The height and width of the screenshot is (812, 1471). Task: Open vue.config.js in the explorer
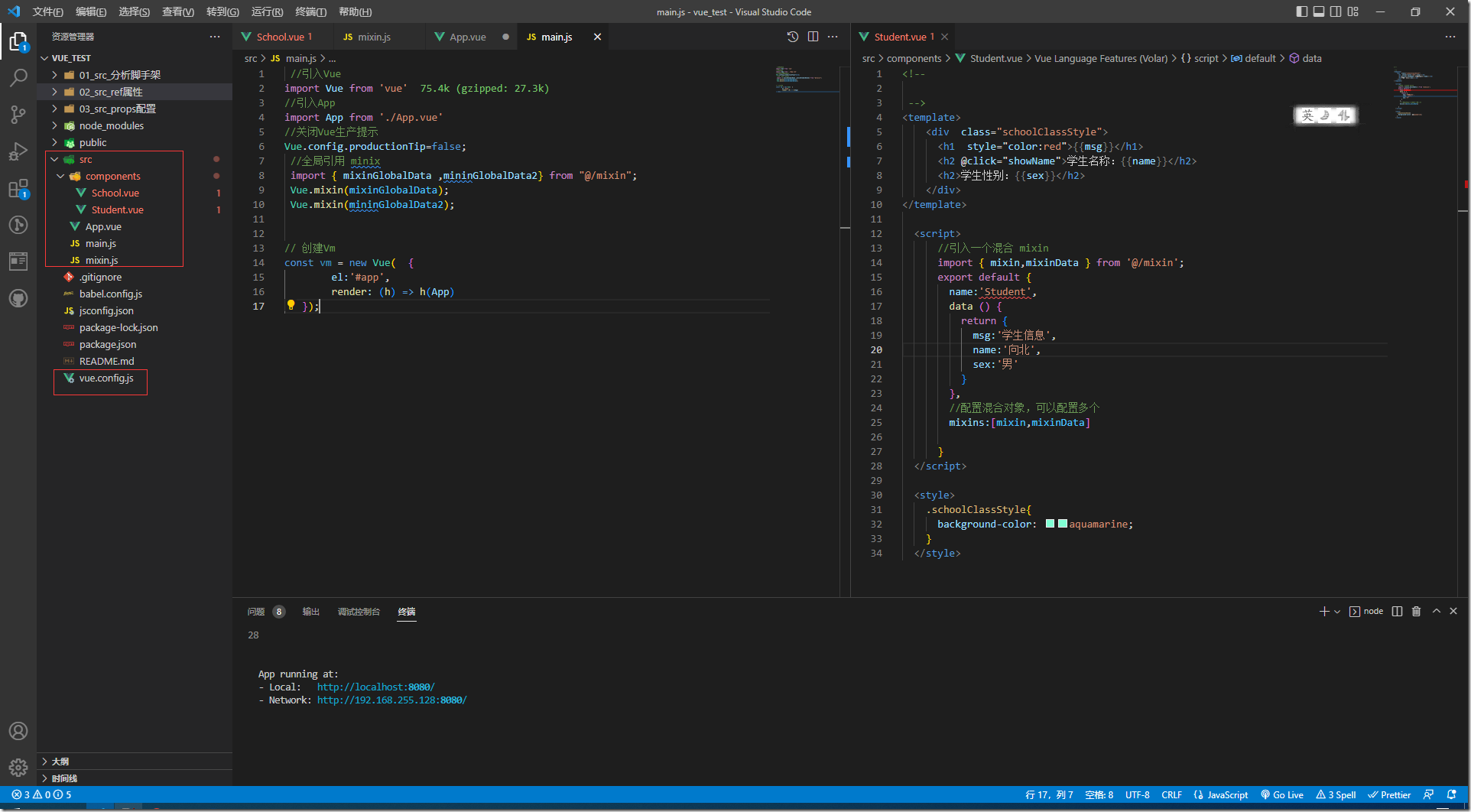(106, 378)
